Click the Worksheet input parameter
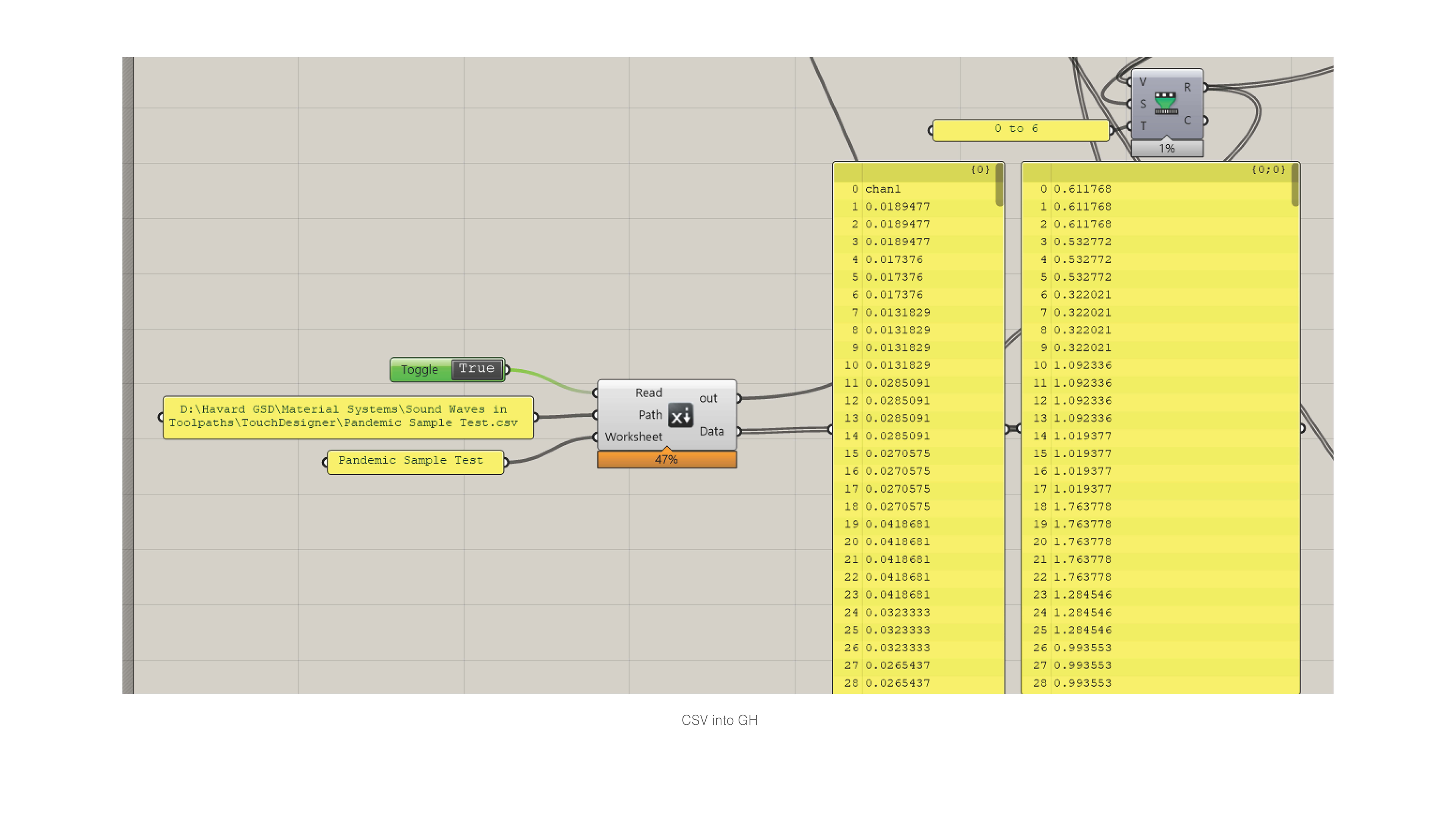 (x=633, y=437)
